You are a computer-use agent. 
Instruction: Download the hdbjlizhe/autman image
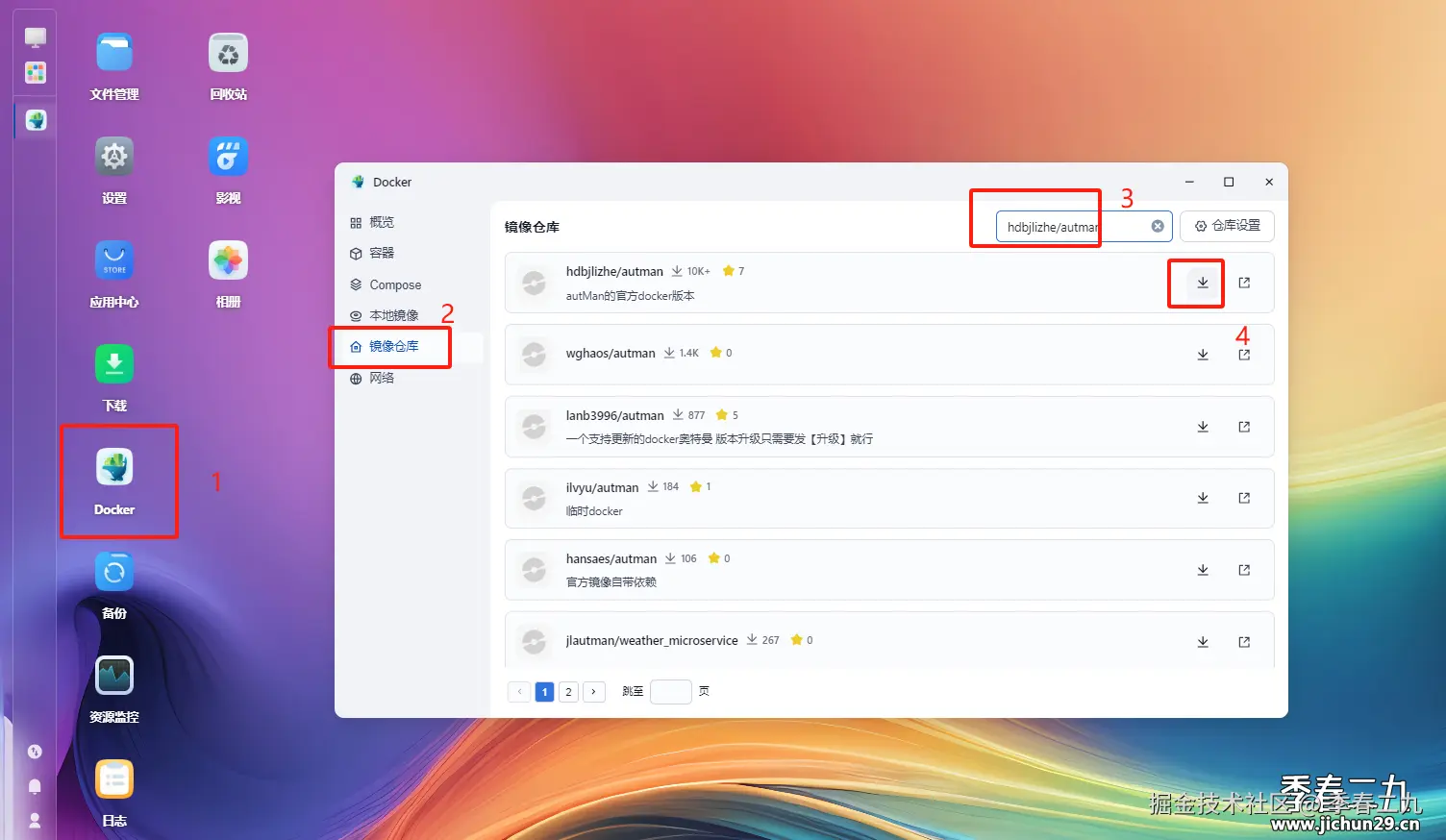pos(1202,283)
